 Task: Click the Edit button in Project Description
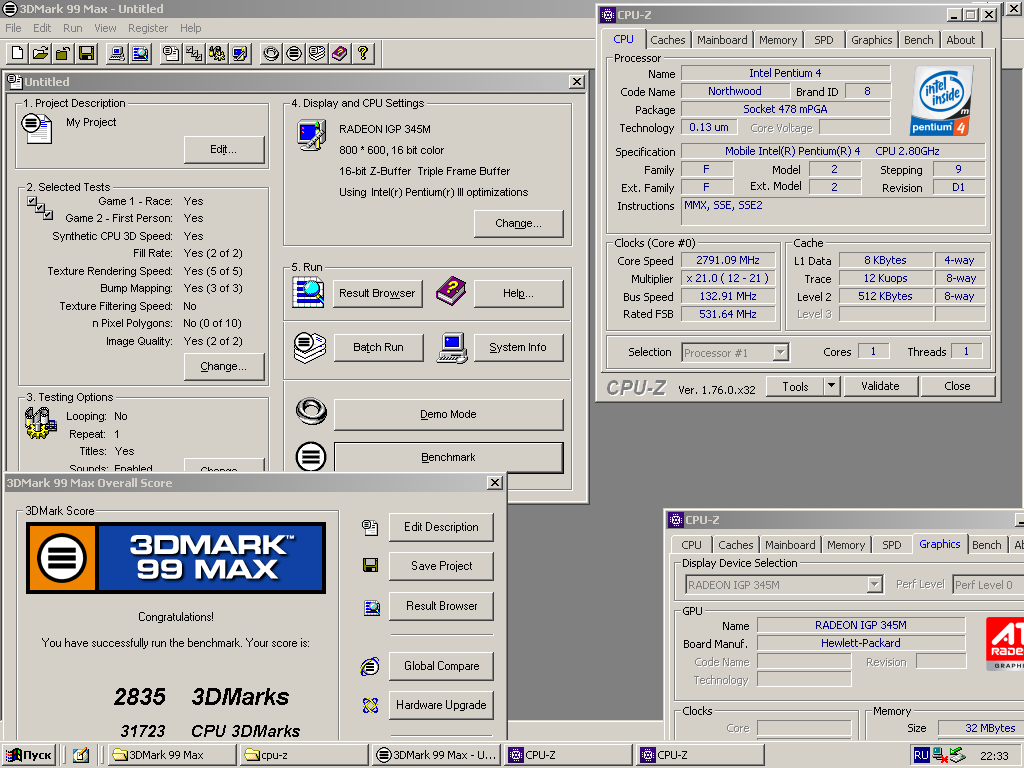click(223, 150)
